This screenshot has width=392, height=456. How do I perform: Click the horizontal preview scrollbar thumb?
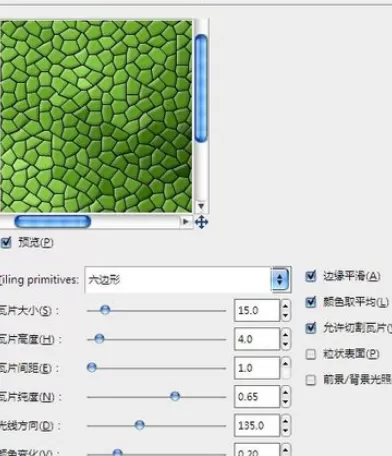(53, 221)
